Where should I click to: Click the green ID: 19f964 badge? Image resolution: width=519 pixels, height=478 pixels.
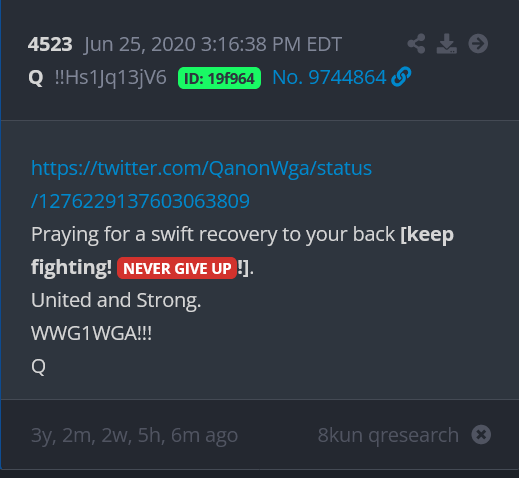coord(219,78)
